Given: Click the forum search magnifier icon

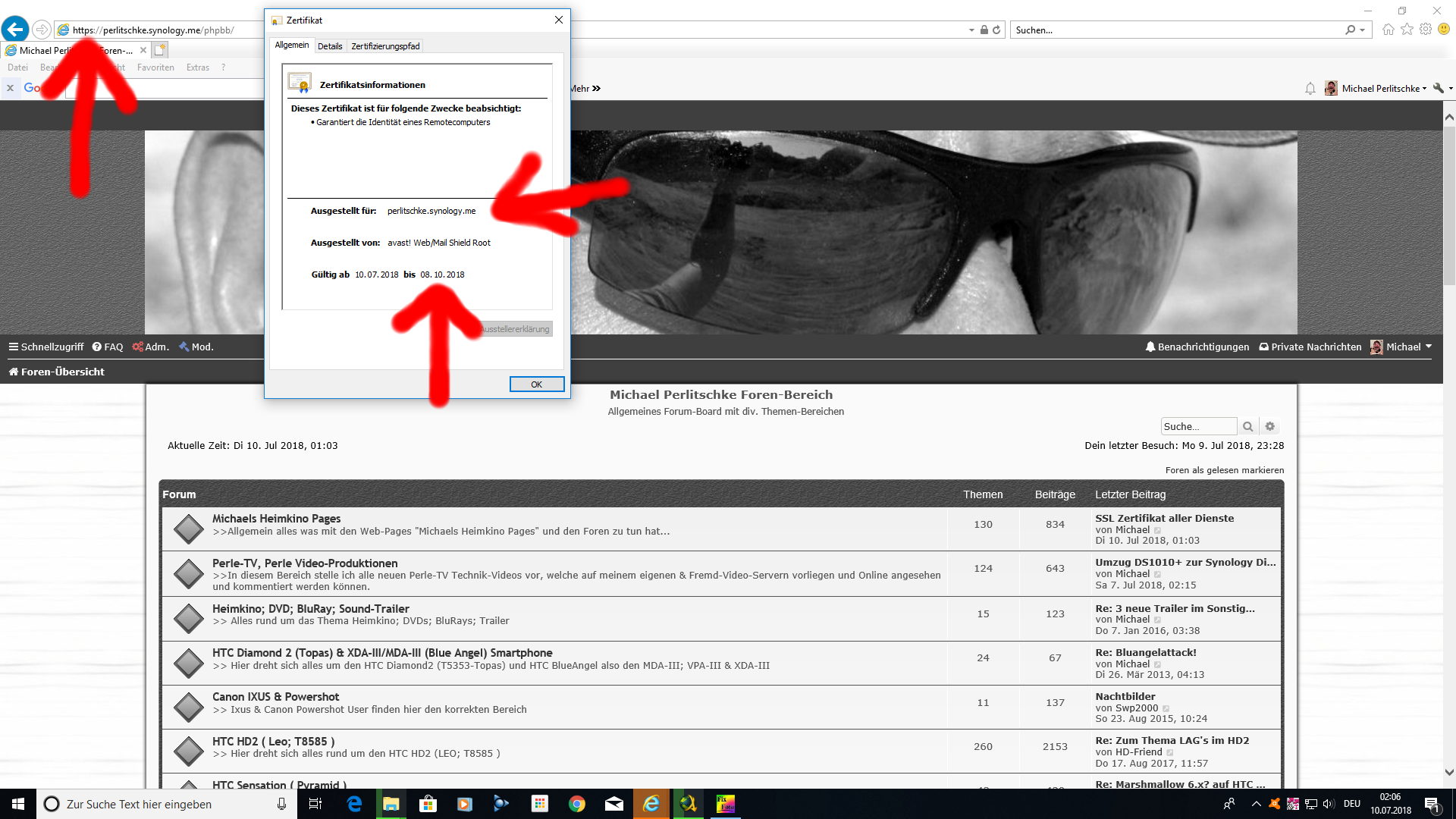Looking at the screenshot, I should (x=1247, y=426).
